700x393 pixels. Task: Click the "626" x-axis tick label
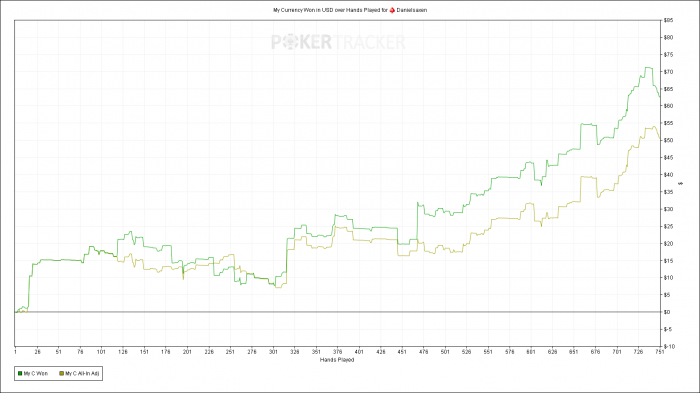(552, 352)
